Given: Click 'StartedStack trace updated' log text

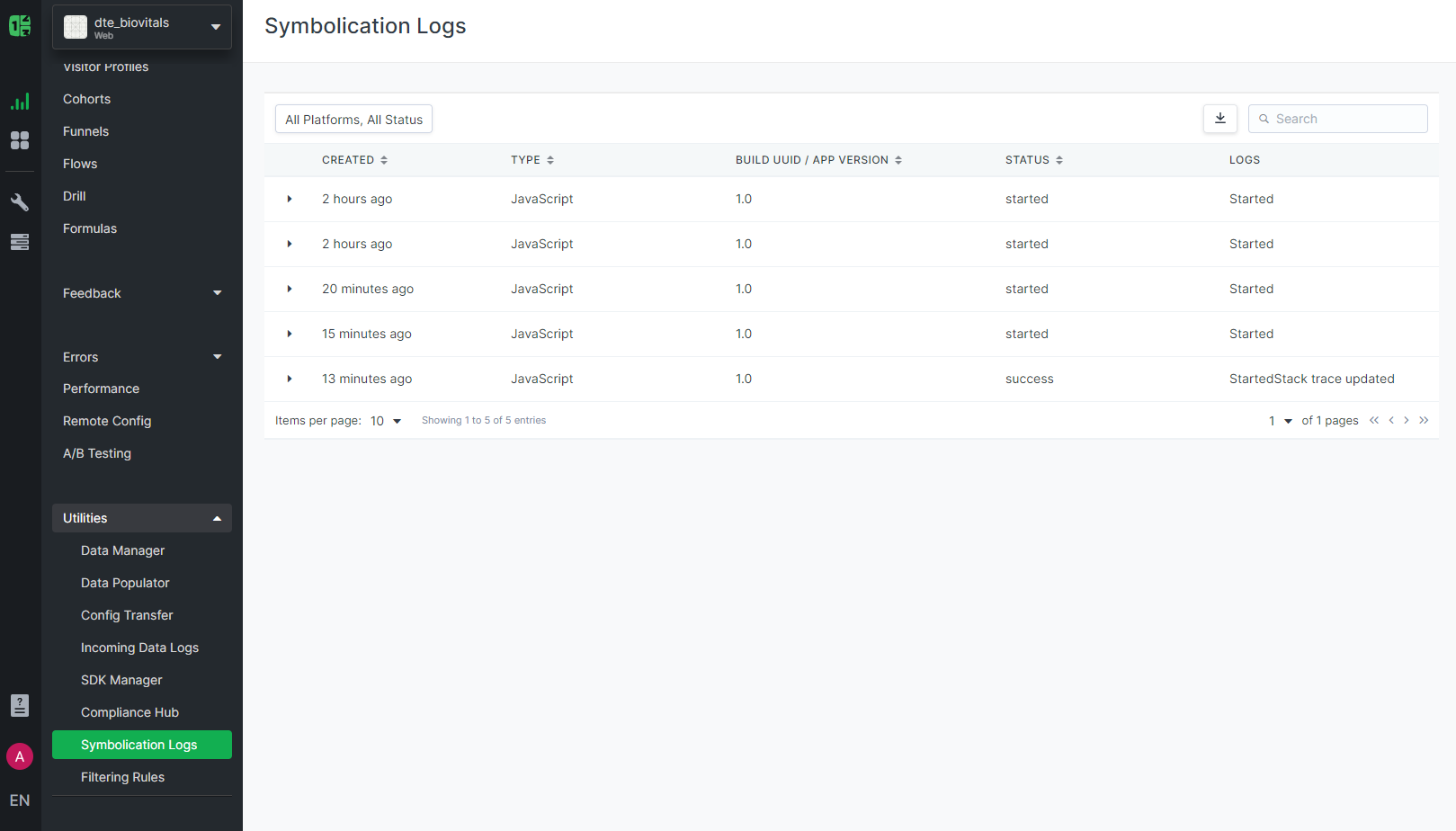Looking at the screenshot, I should (1311, 379).
